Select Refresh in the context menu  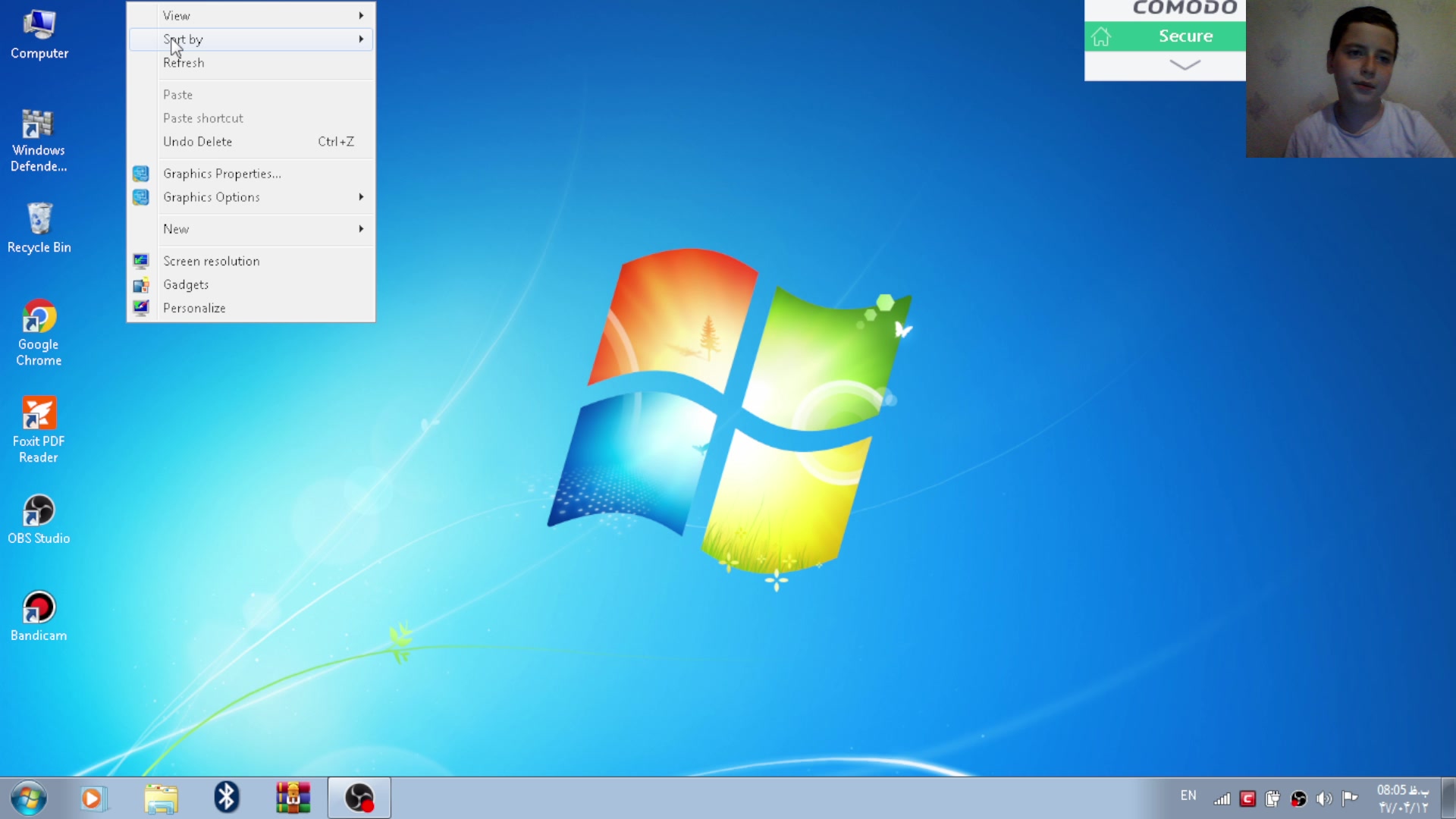pyautogui.click(x=184, y=63)
